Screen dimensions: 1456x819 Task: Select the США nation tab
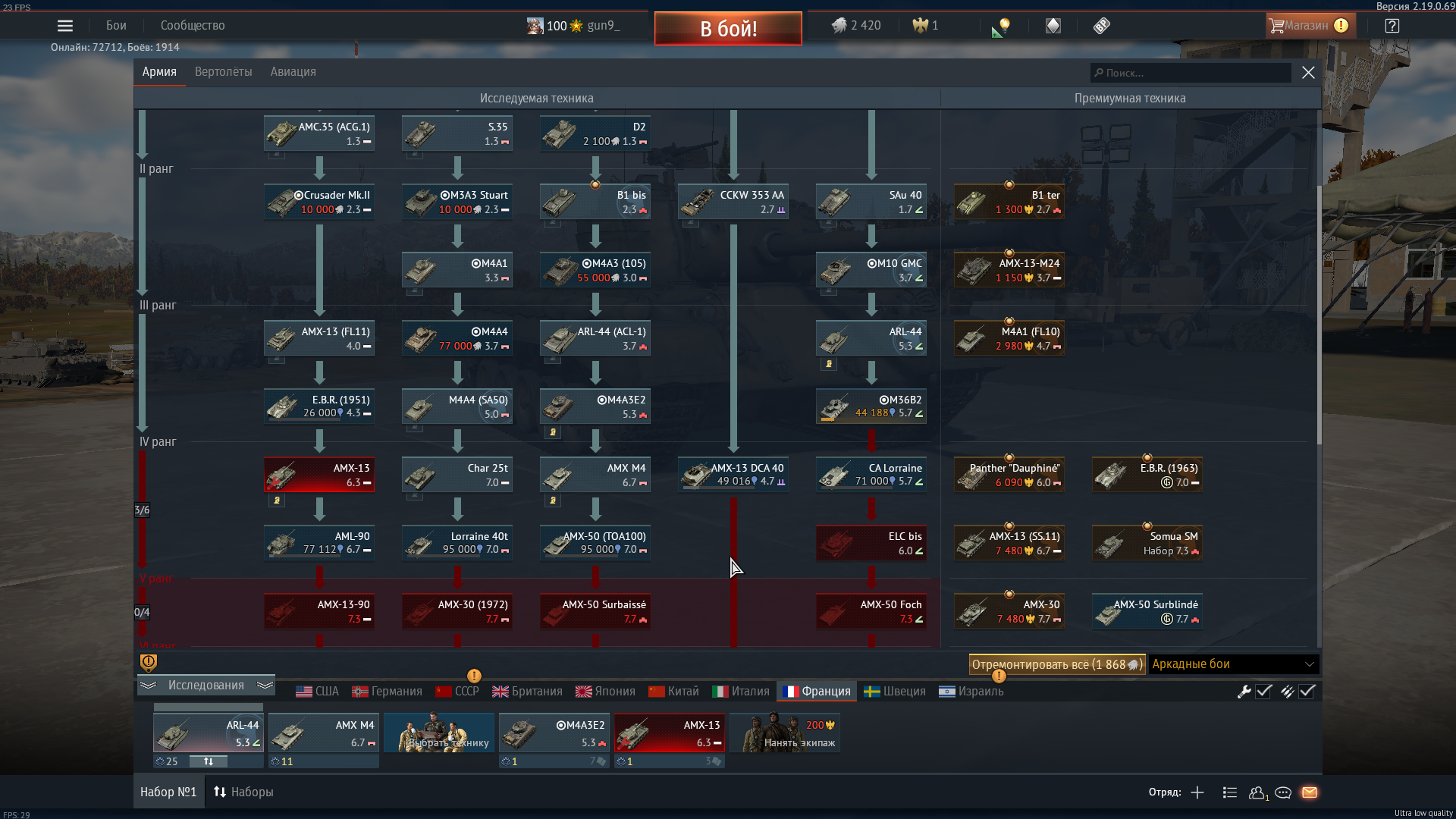(317, 692)
